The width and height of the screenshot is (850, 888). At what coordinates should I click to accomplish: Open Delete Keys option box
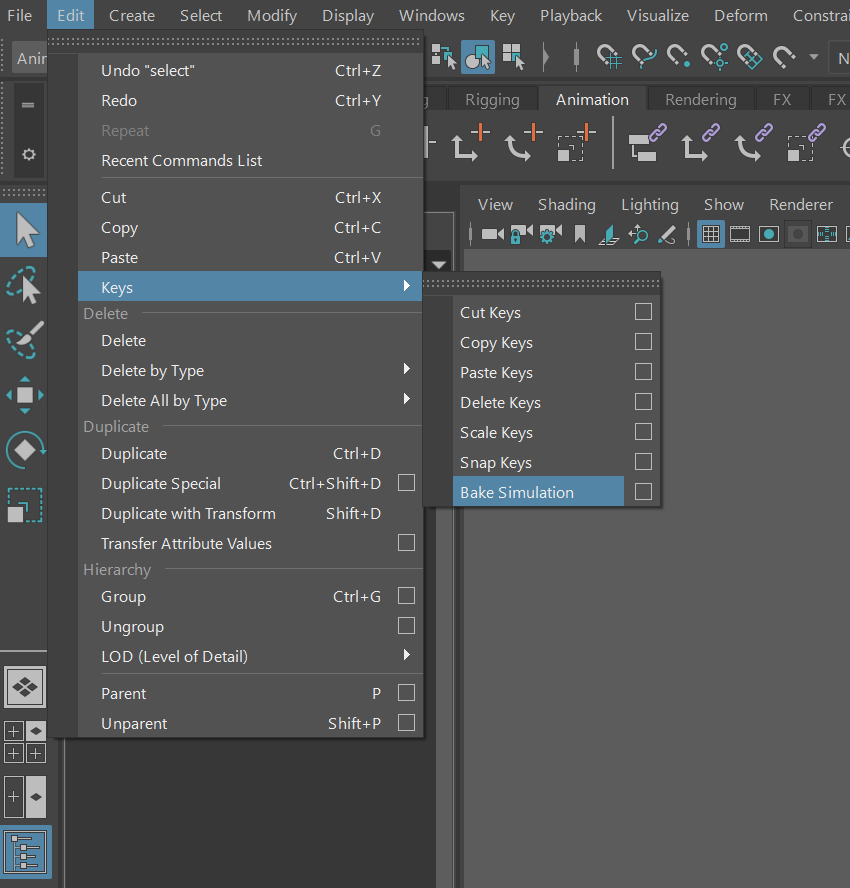643,402
